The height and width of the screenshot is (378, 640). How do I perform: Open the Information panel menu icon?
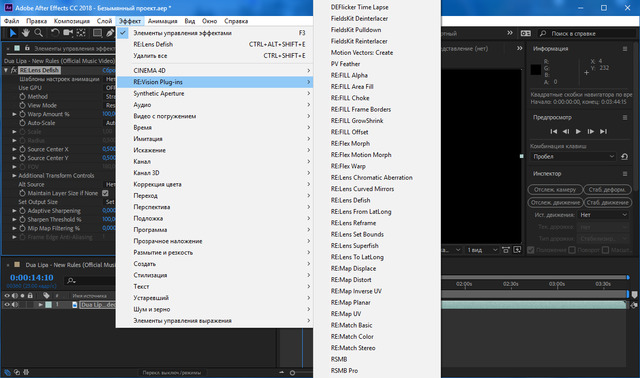tap(625, 49)
